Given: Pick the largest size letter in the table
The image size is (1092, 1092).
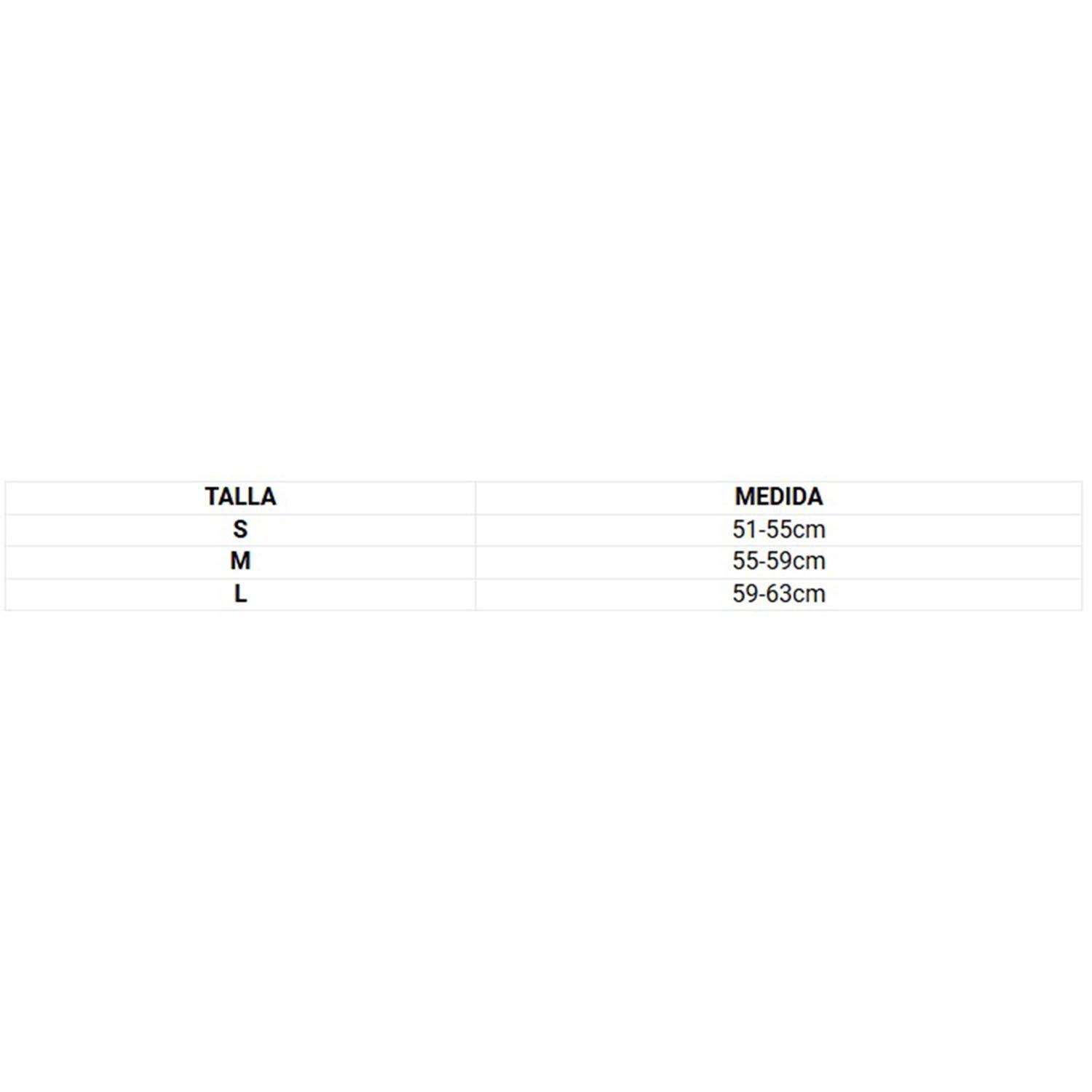Looking at the screenshot, I should click(x=240, y=594).
